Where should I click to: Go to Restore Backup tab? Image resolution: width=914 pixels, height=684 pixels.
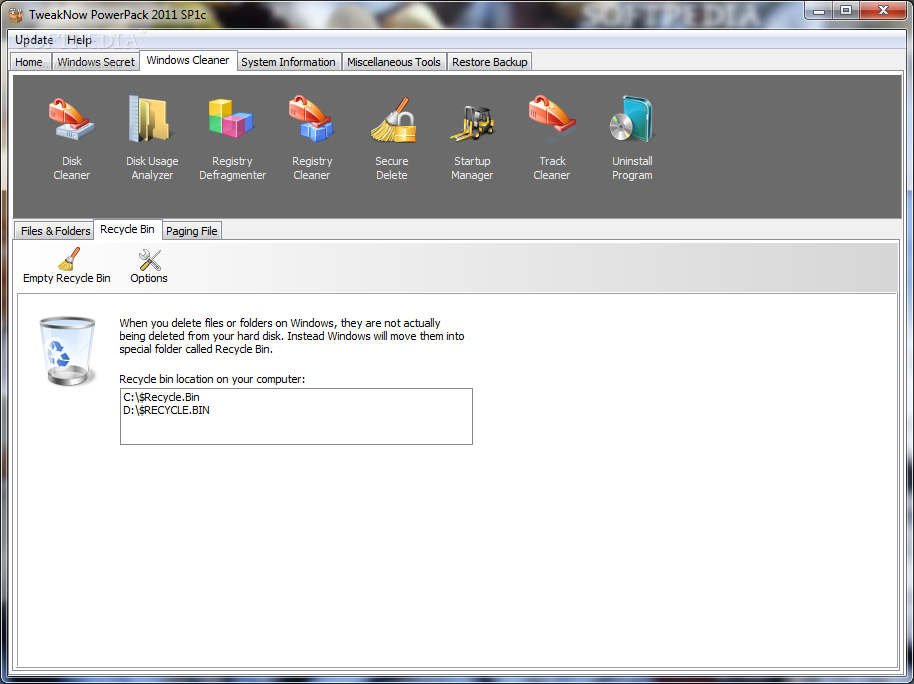tap(489, 62)
